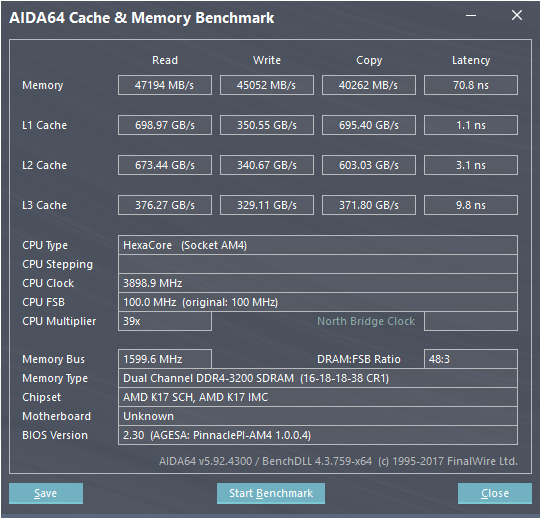Click the CPU Multiplier 39x box

click(x=165, y=321)
